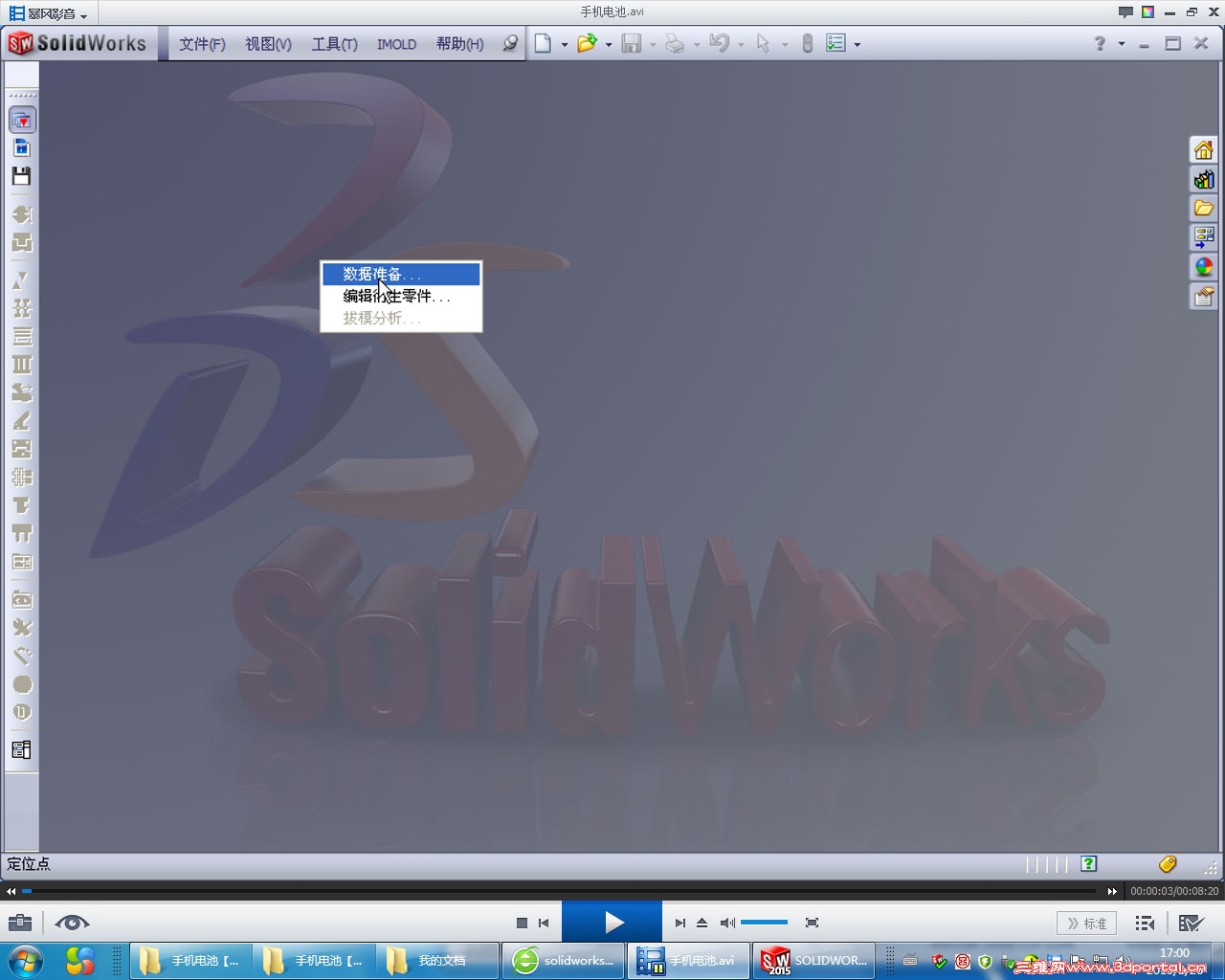Screen dimensions: 1225x980
Task: Stop video playback
Action: [x=522, y=923]
